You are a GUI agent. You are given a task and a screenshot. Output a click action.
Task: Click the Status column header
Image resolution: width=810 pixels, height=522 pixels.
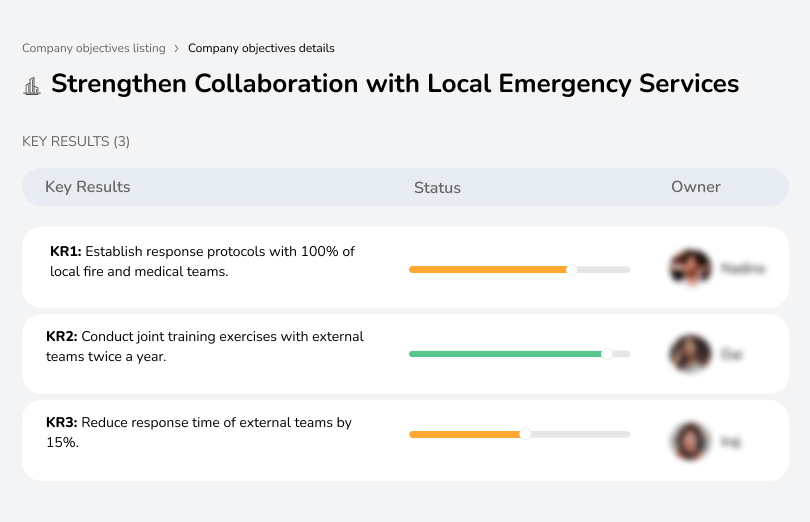click(x=437, y=188)
